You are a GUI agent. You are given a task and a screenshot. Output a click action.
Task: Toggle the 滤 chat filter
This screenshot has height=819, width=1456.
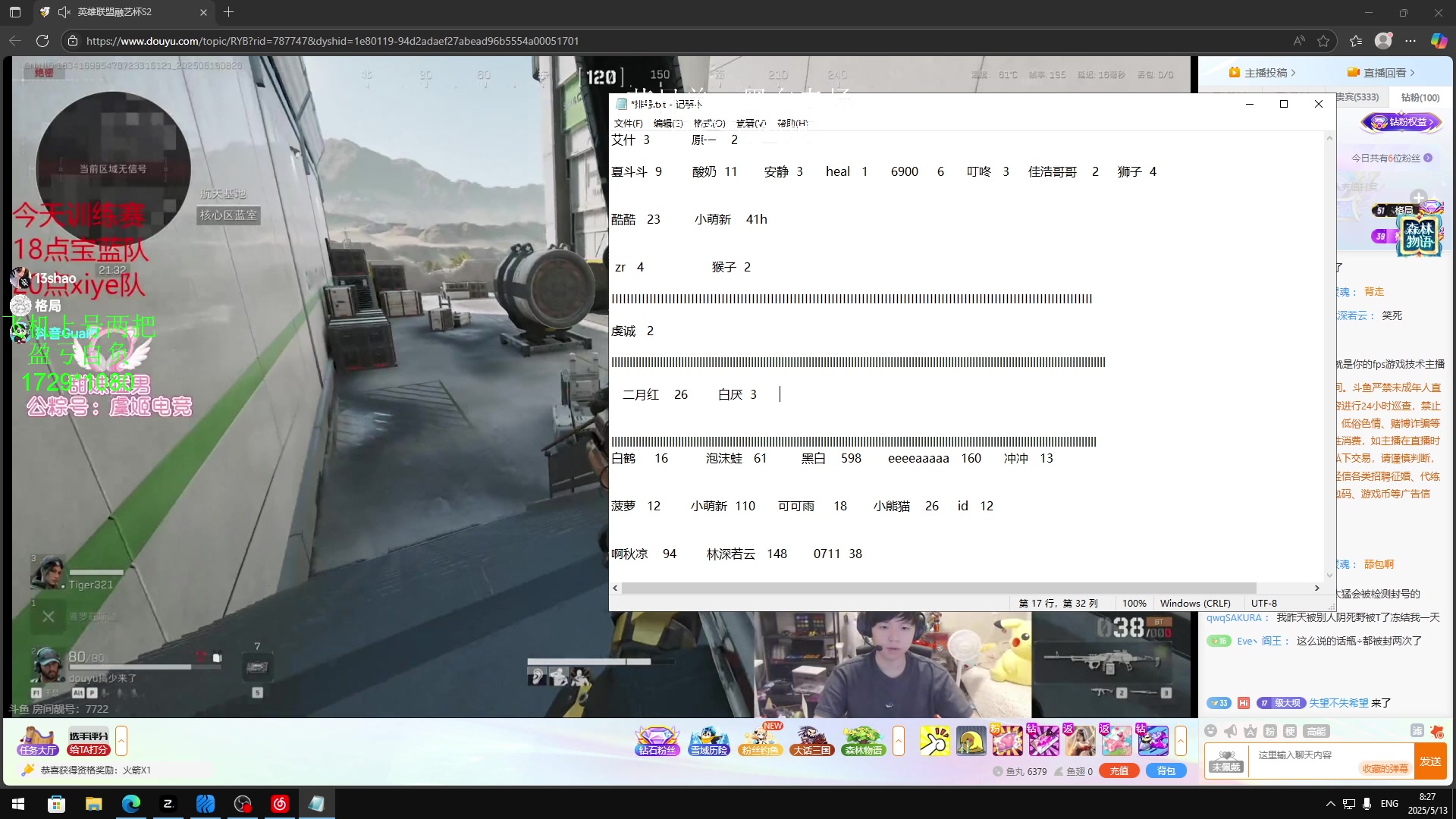coord(1417,731)
